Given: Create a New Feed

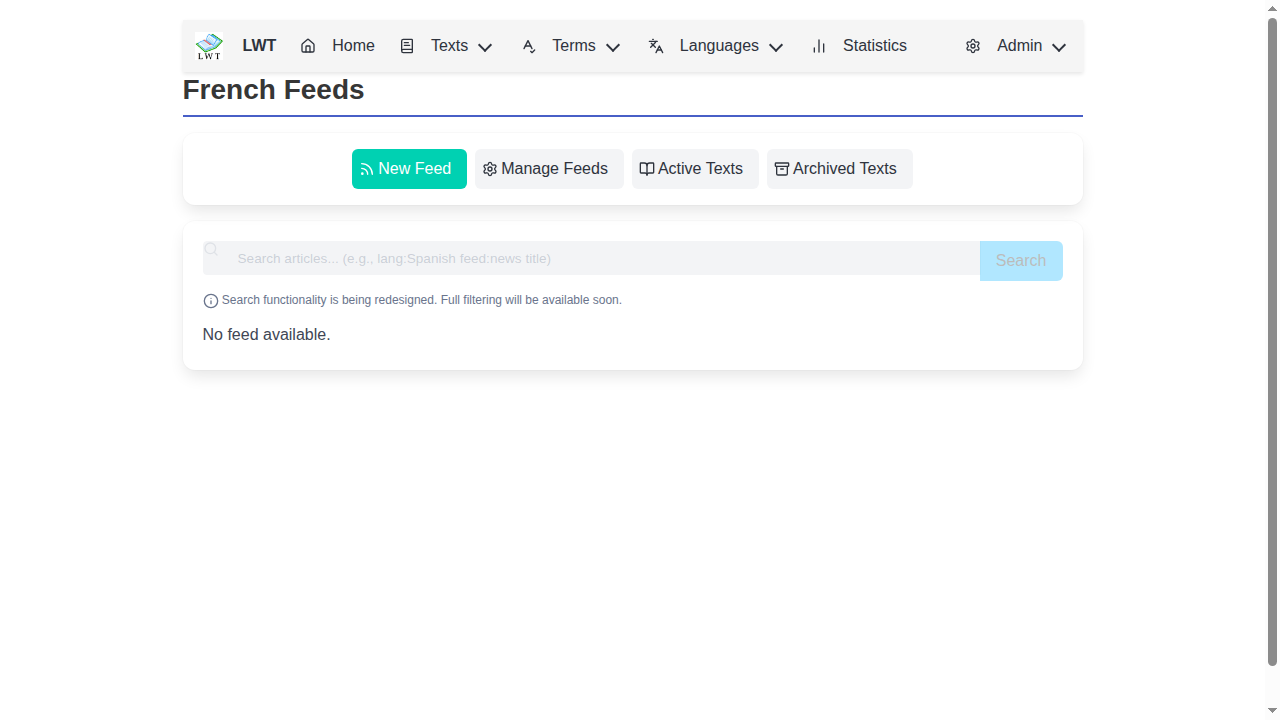Looking at the screenshot, I should (x=414, y=168).
